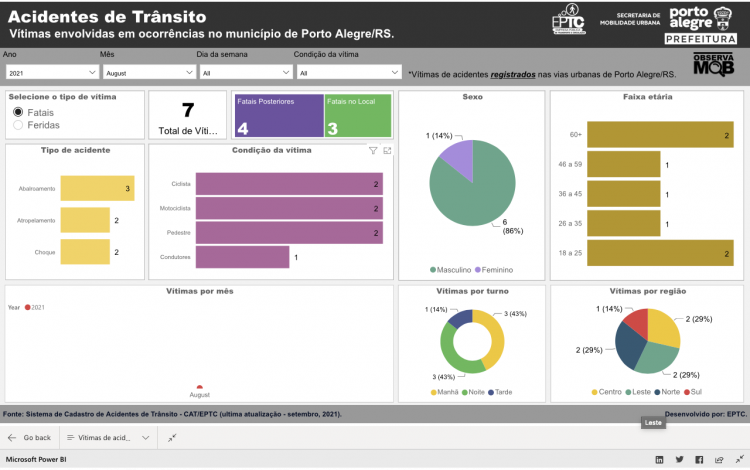Image resolution: width=750 pixels, height=470 pixels.
Task: Click the yellow Centro slice in região pie
Action: (x=663, y=326)
